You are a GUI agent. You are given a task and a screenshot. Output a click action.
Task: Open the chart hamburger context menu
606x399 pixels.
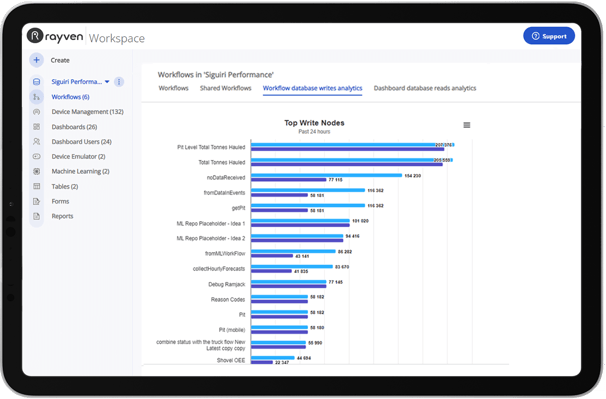467,125
